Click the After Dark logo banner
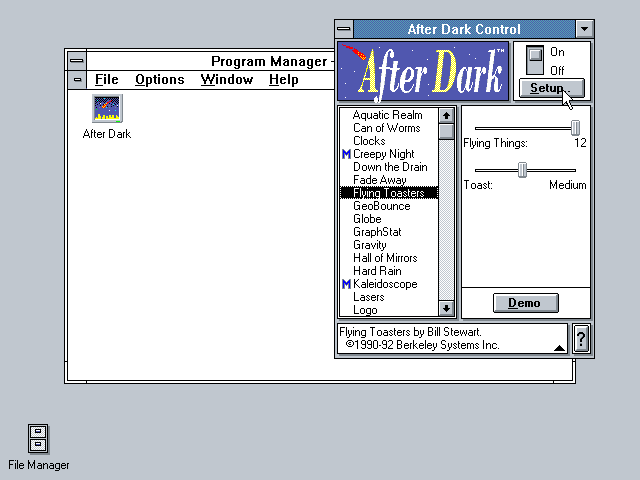 point(423,71)
